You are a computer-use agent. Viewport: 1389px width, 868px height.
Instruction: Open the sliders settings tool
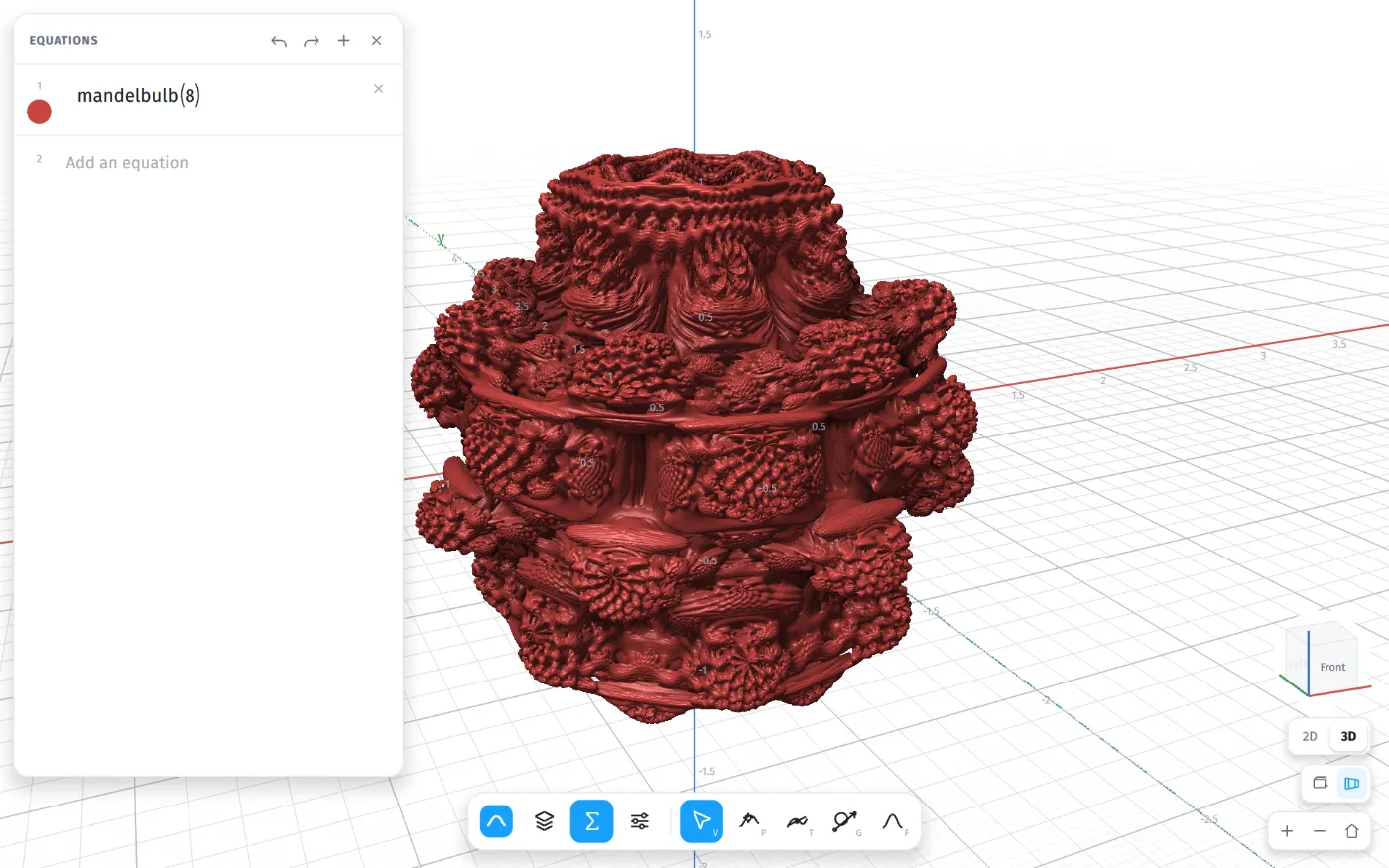point(640,821)
